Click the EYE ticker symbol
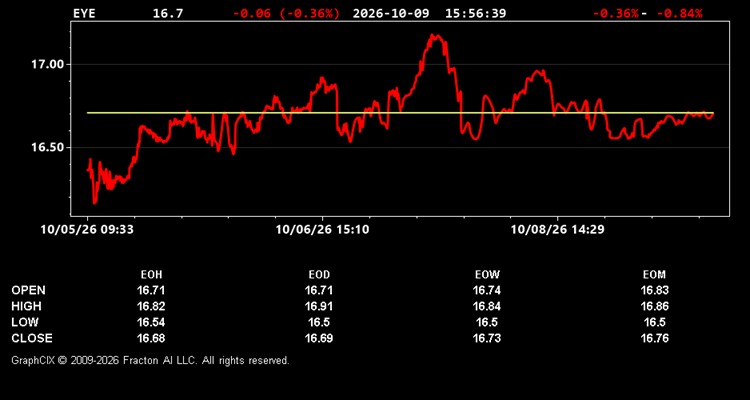 point(84,13)
